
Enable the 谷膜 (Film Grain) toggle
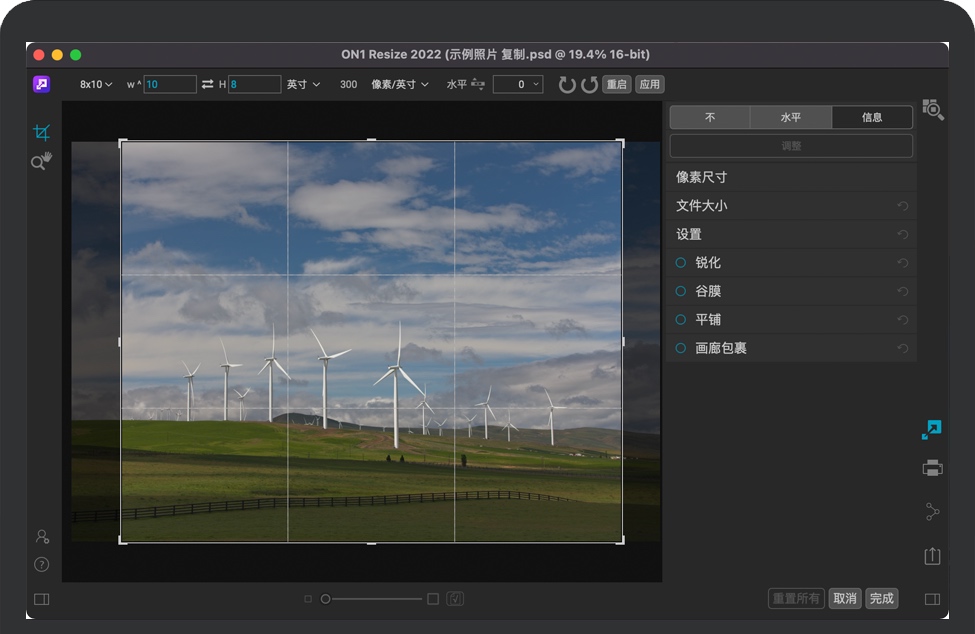point(681,291)
